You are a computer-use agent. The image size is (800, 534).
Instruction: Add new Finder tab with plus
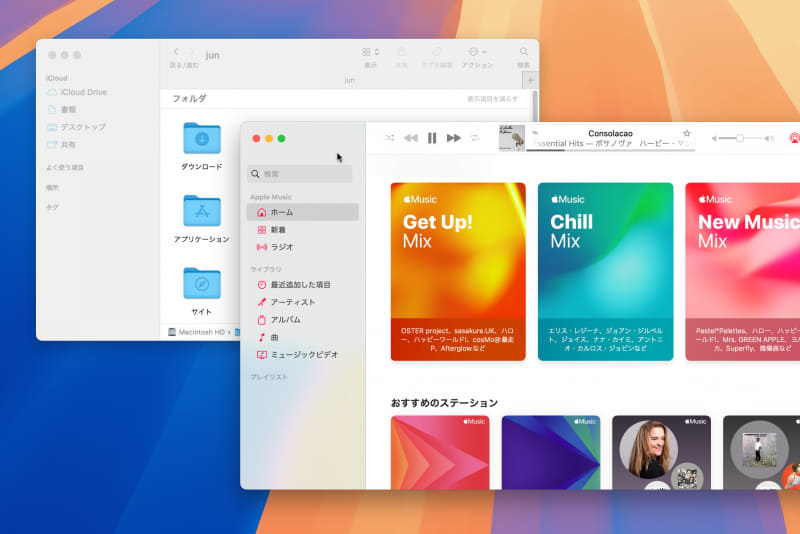tap(530, 80)
